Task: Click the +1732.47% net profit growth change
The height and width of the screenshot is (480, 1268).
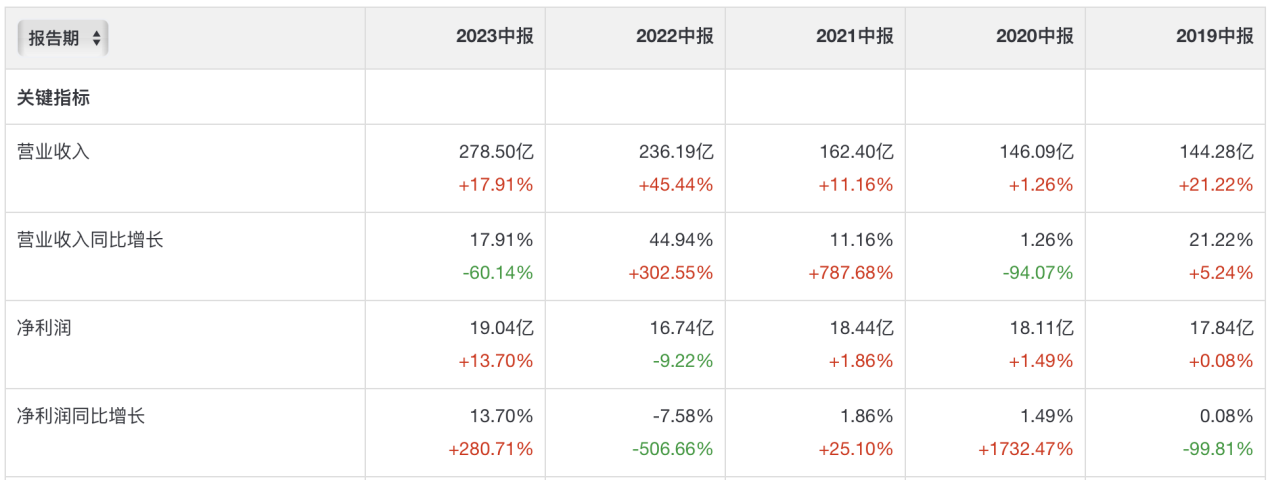Action: pyautogui.click(x=1025, y=449)
